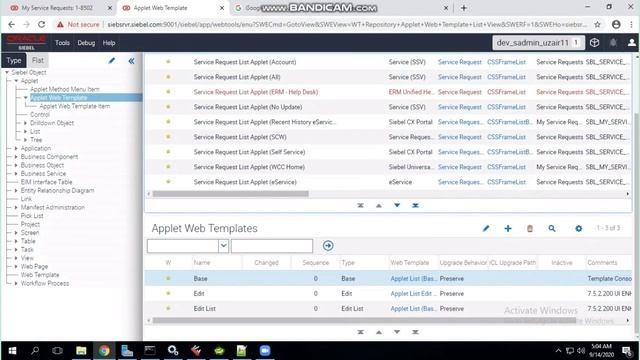The height and width of the screenshot is (360, 640).
Task: Reload the browser page
Action: coord(41,24)
